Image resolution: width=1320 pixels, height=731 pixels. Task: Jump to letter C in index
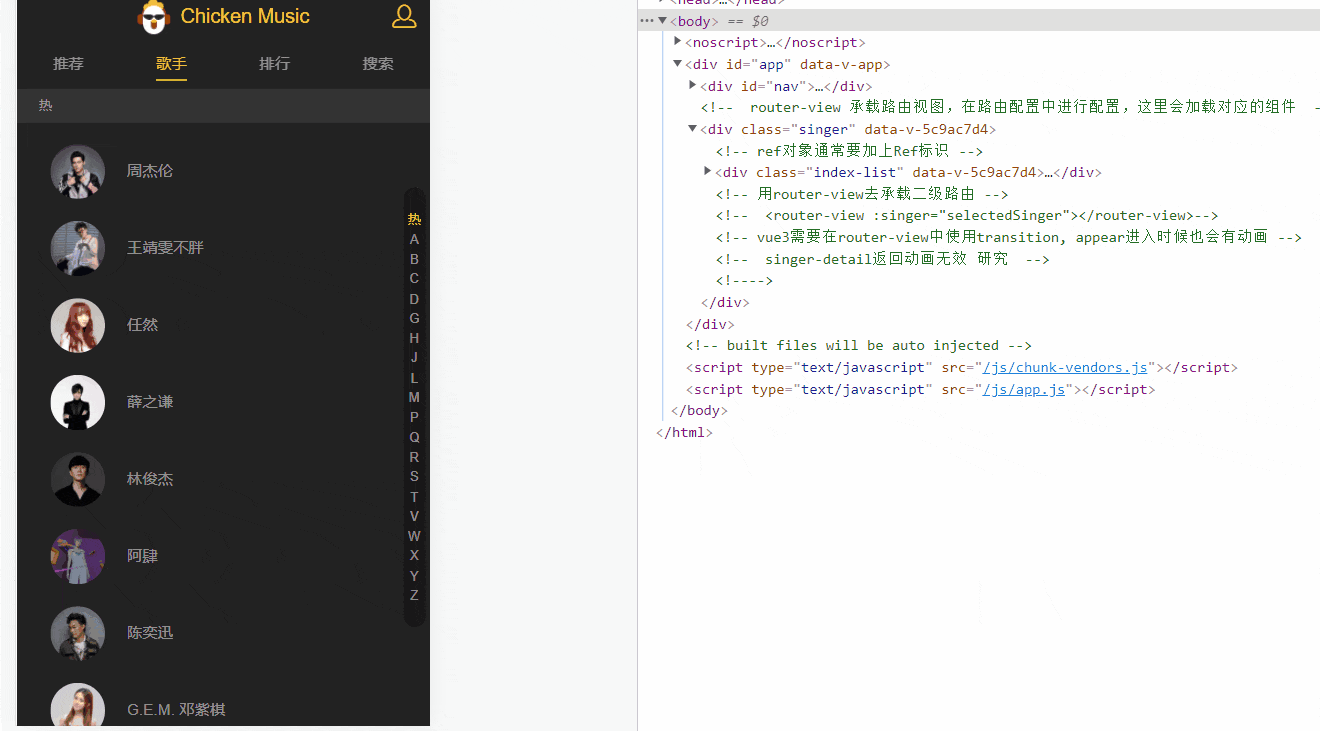(x=414, y=278)
